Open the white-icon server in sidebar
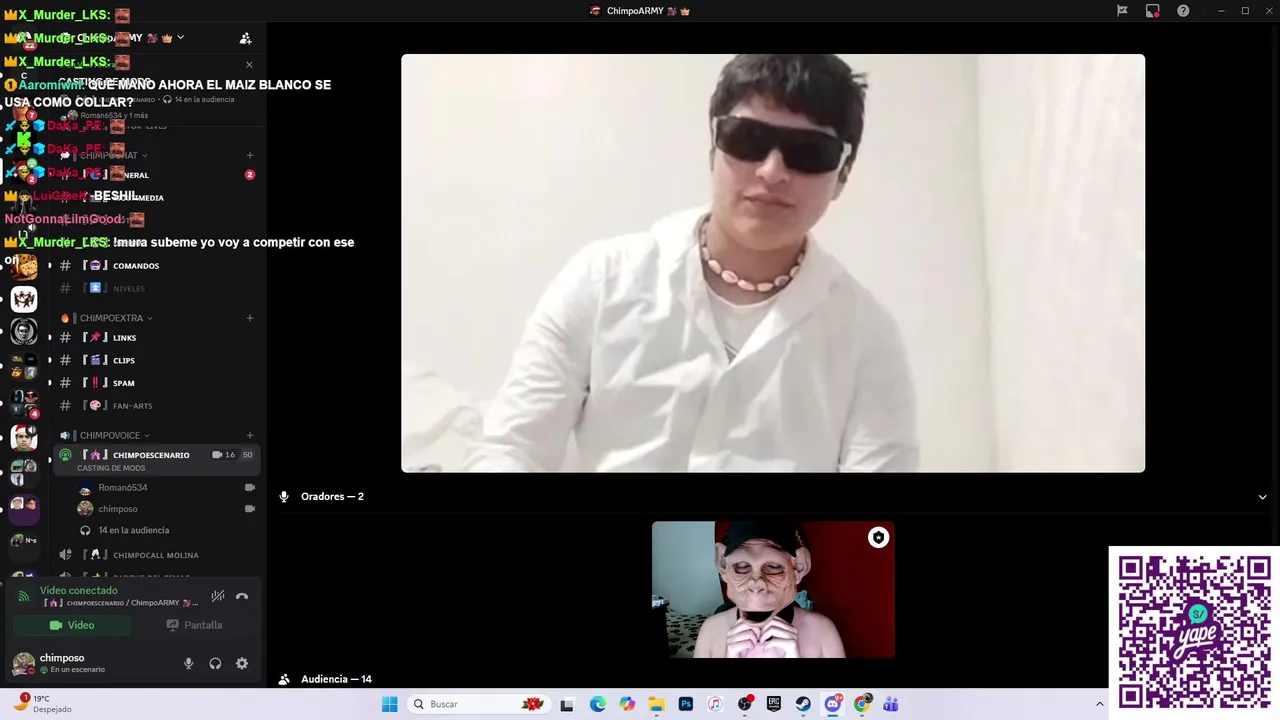The height and width of the screenshot is (720, 1280). coord(24,299)
